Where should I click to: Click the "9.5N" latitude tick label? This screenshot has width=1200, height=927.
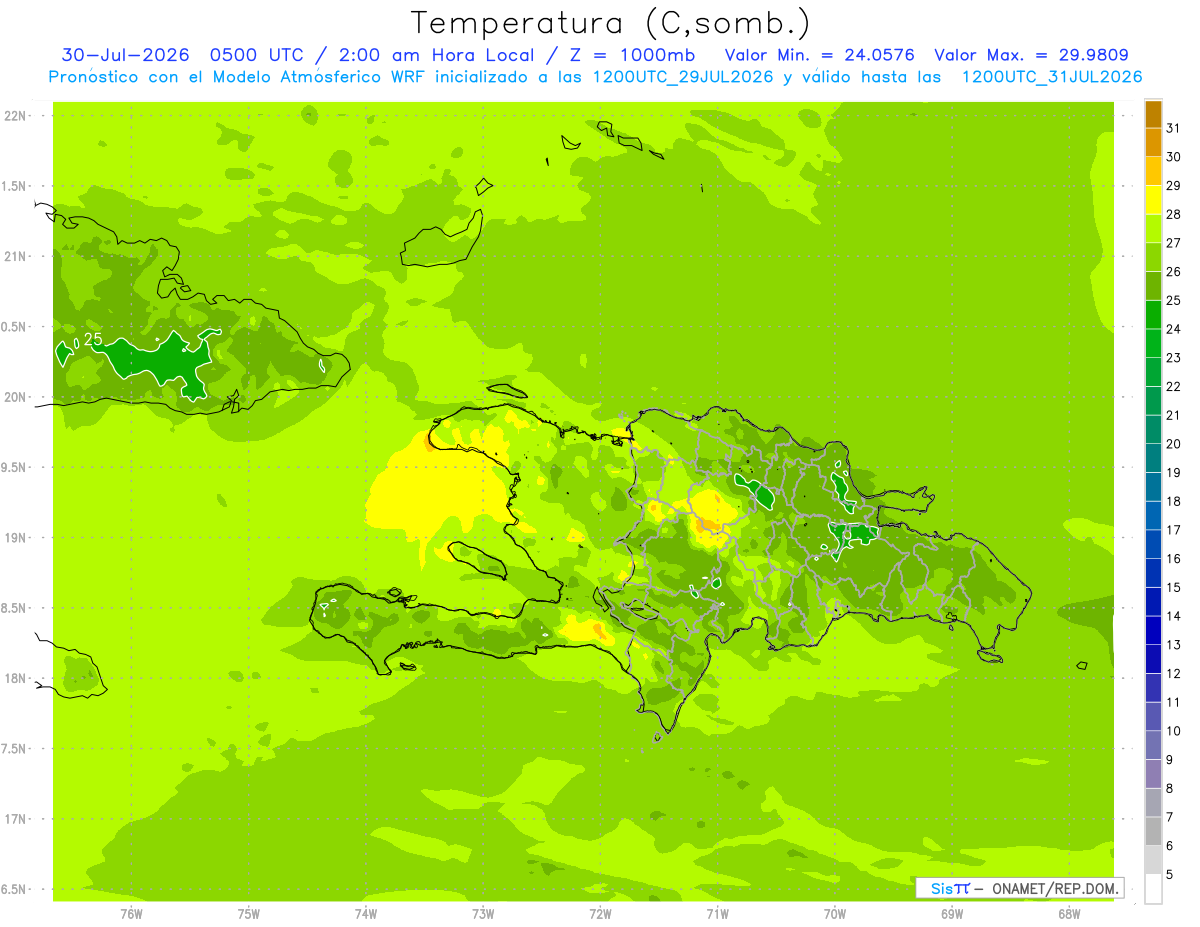tap(15, 467)
